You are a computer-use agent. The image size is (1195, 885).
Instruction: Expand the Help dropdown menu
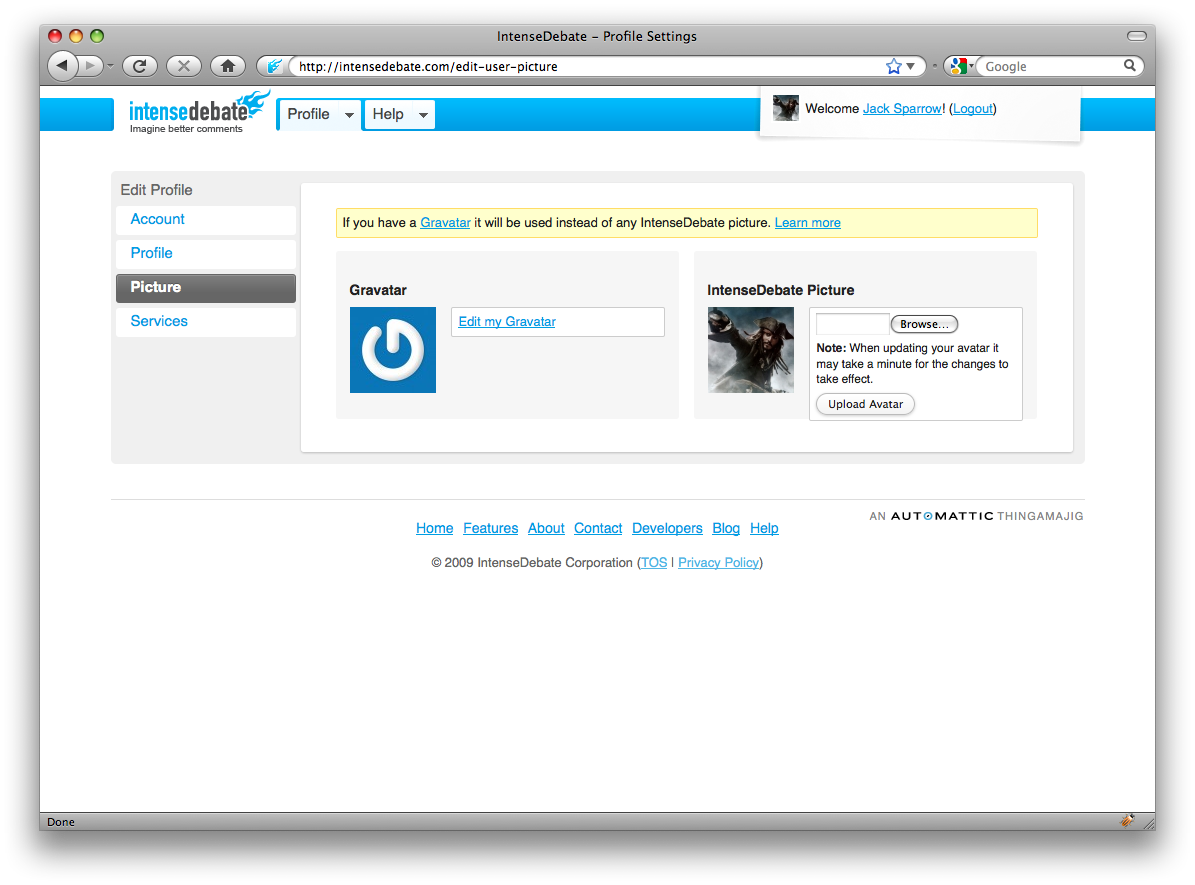click(400, 115)
